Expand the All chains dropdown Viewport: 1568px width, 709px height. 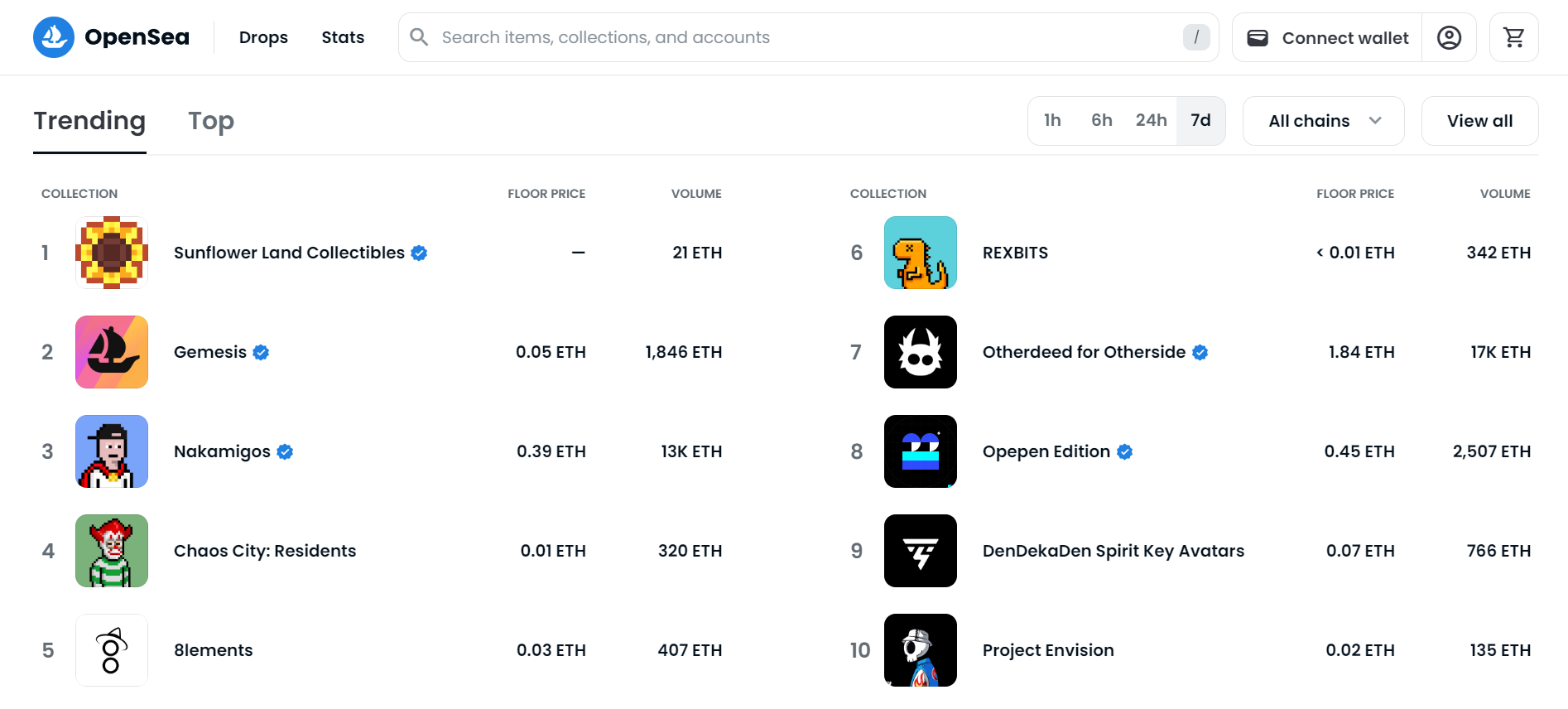(1324, 121)
